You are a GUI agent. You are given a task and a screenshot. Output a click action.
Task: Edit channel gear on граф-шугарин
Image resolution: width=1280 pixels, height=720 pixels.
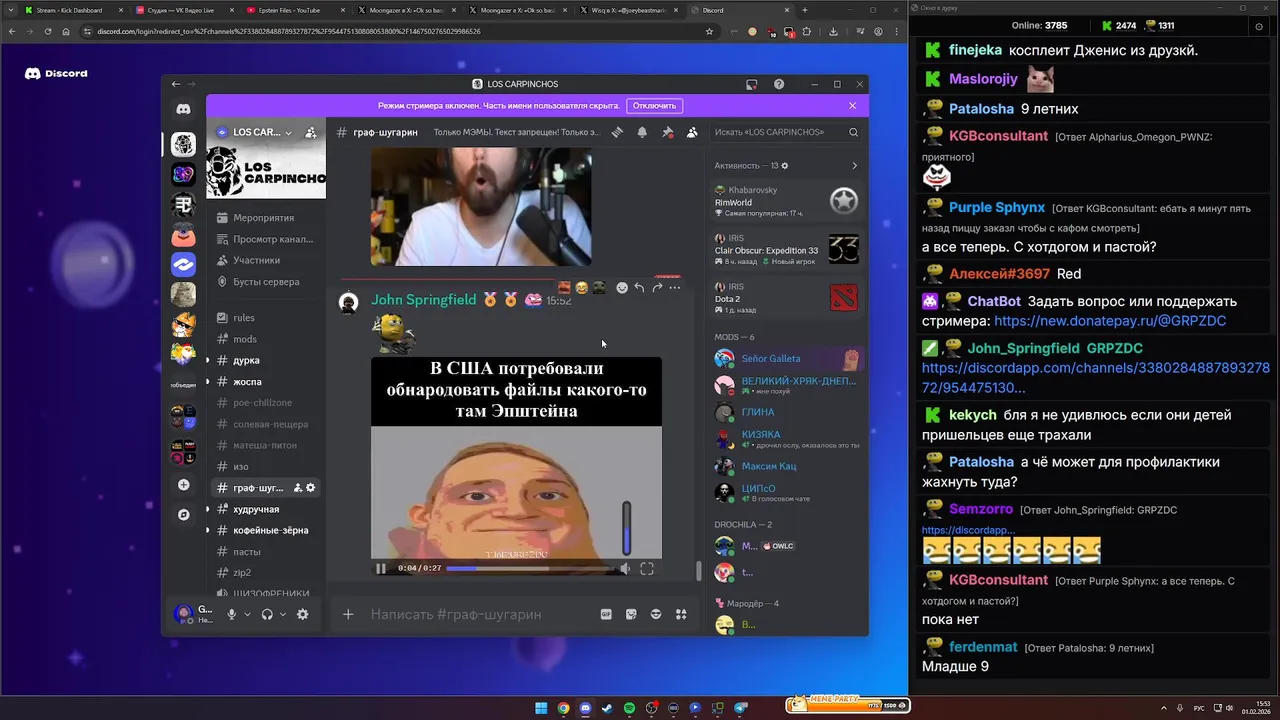[x=311, y=488]
